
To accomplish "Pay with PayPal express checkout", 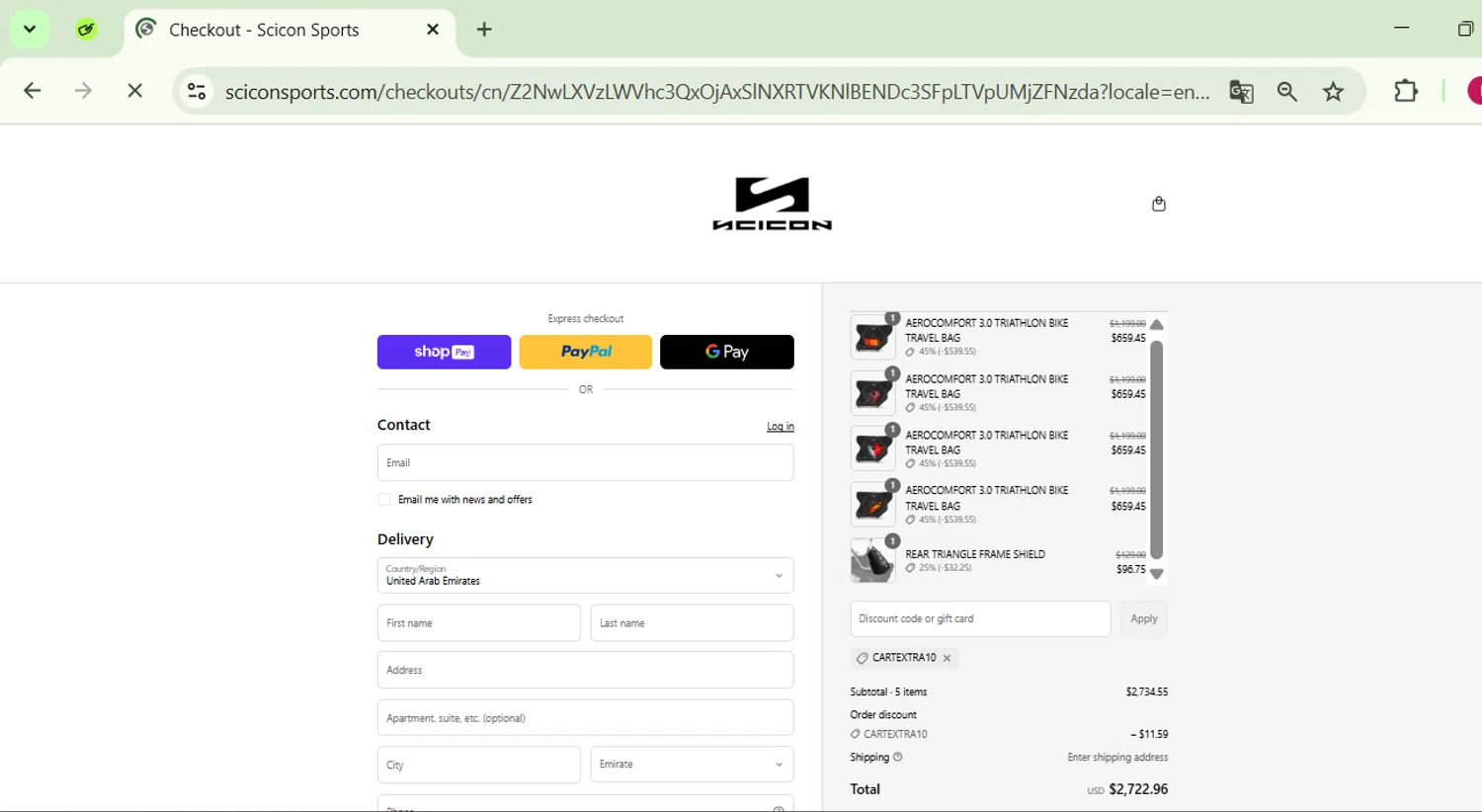I will [586, 352].
